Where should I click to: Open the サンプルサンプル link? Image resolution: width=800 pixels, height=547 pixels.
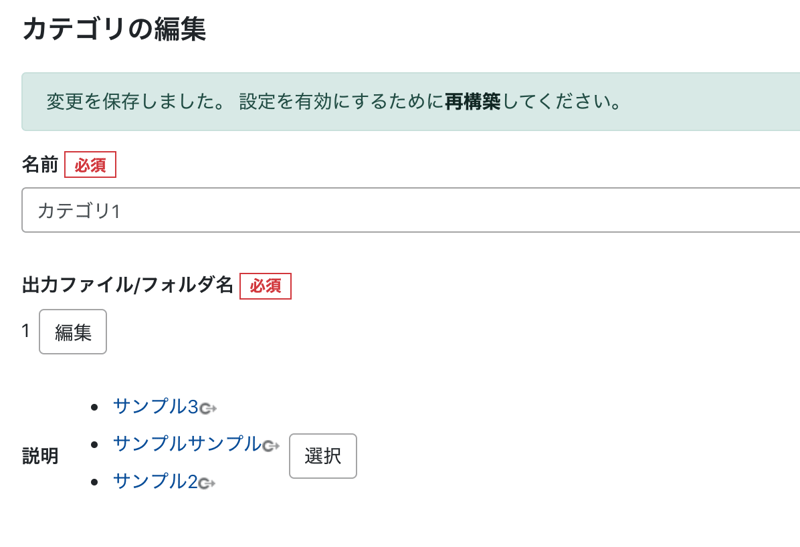click(186, 444)
